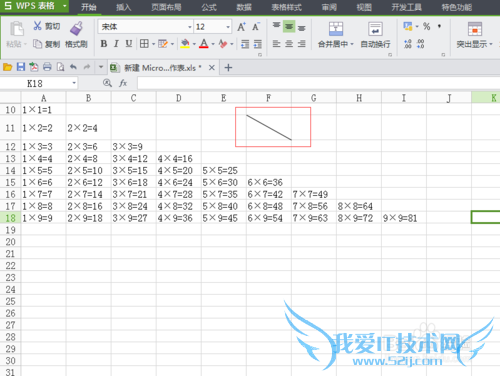Viewport: 500px width, 376px height.
Task: Click the Undo arrow
Action: pyautogui.click(x=73, y=67)
